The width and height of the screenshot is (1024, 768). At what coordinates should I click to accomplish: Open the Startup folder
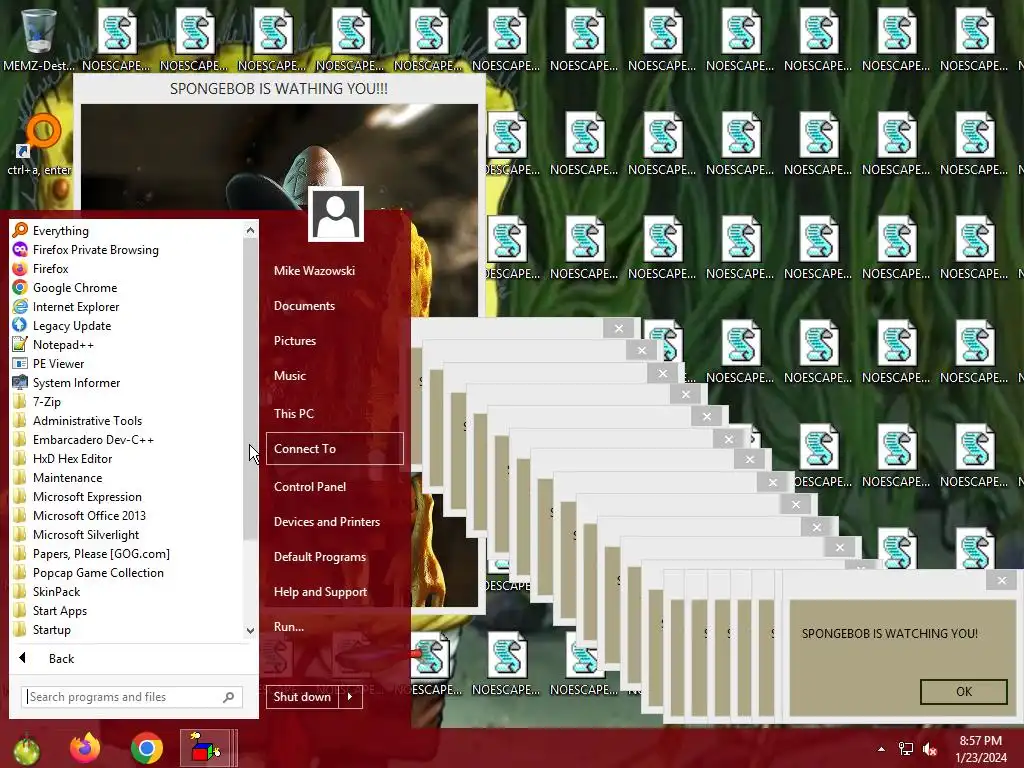127,630
